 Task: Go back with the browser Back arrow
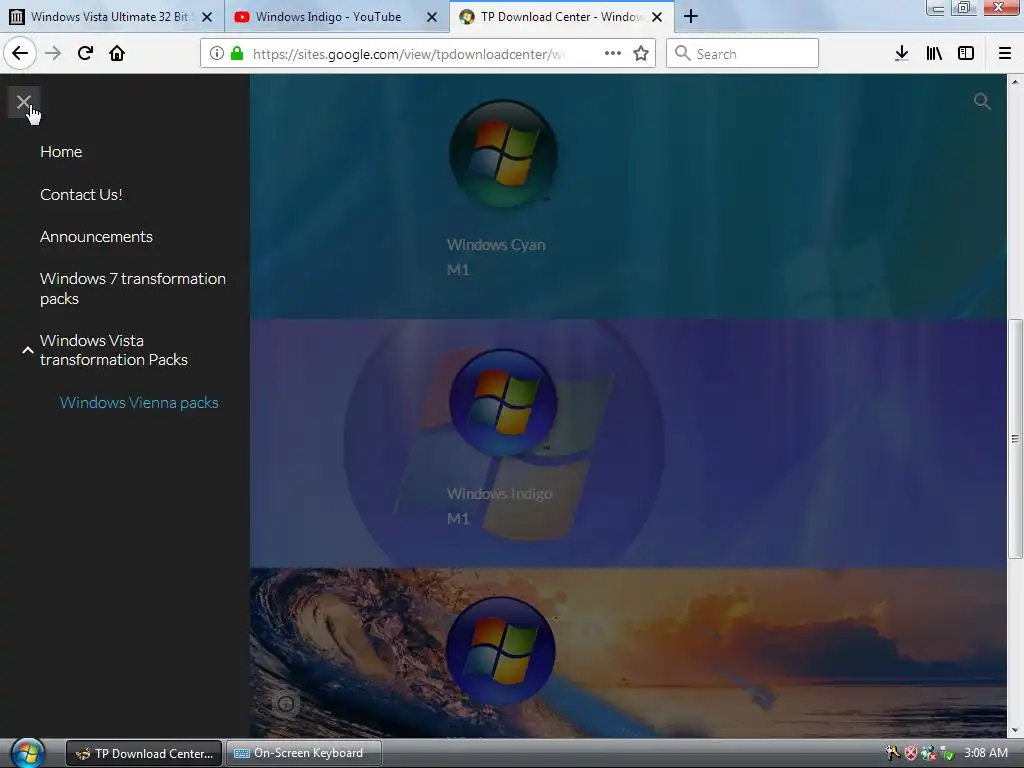[x=20, y=53]
